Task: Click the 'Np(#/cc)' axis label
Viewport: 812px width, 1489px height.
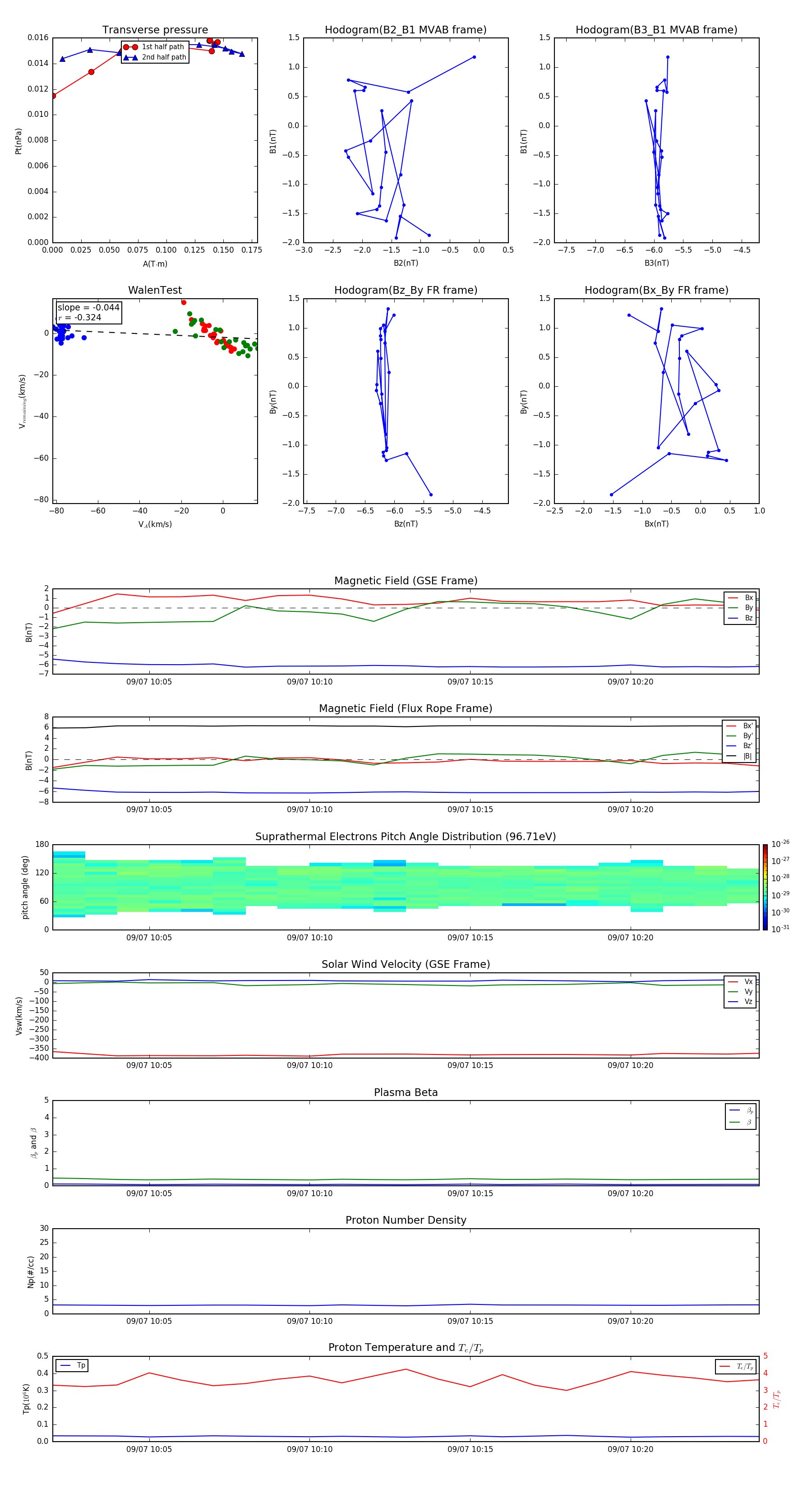Action: click(31, 1271)
